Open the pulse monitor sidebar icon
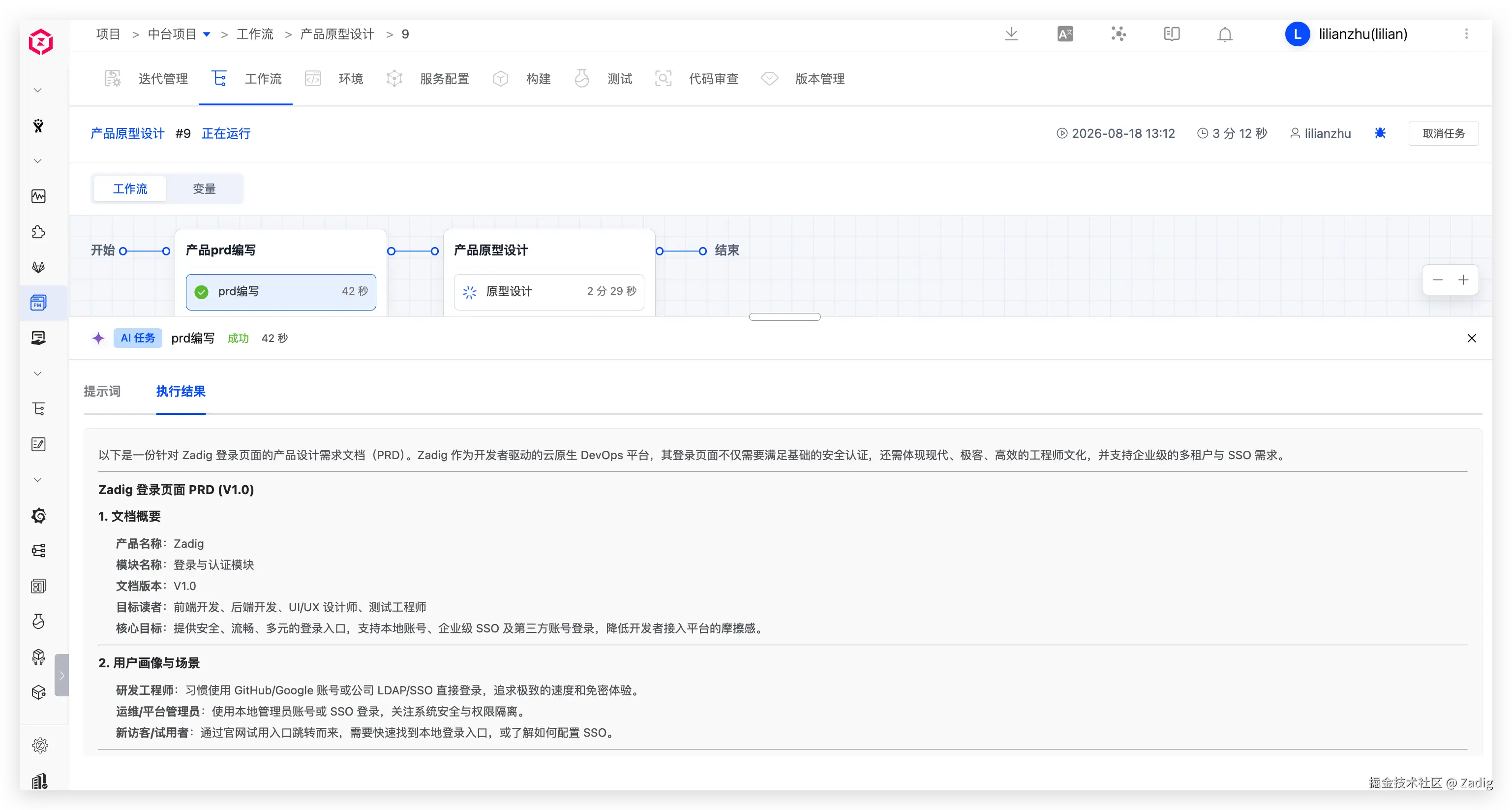 pos(39,196)
